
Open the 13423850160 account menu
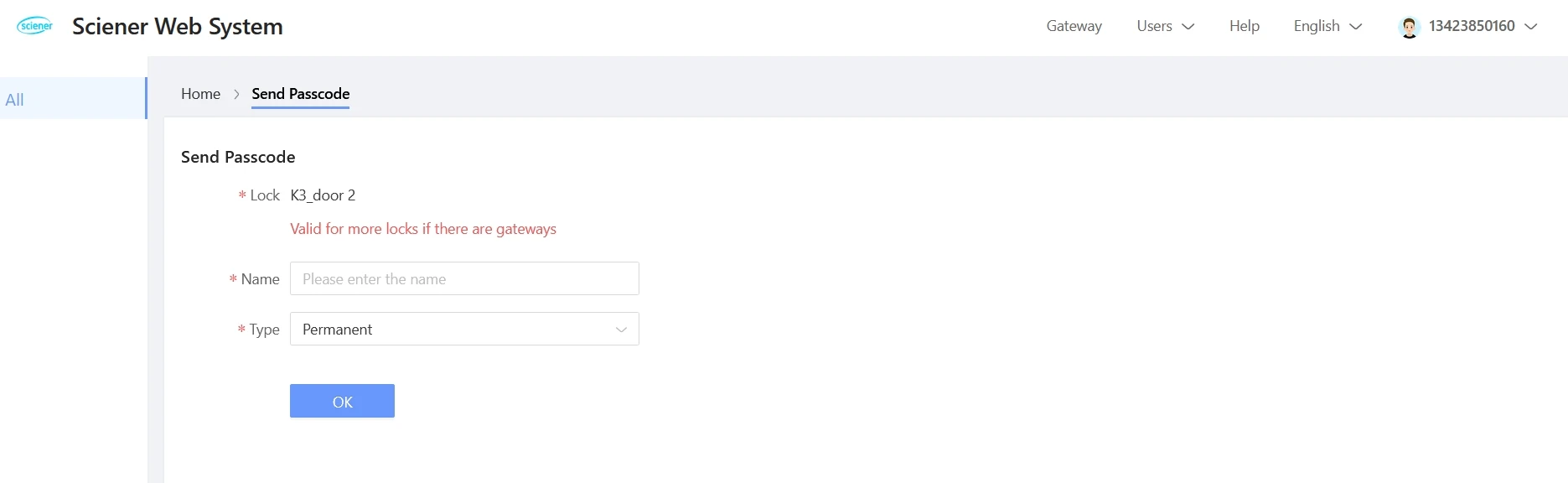click(x=1468, y=26)
